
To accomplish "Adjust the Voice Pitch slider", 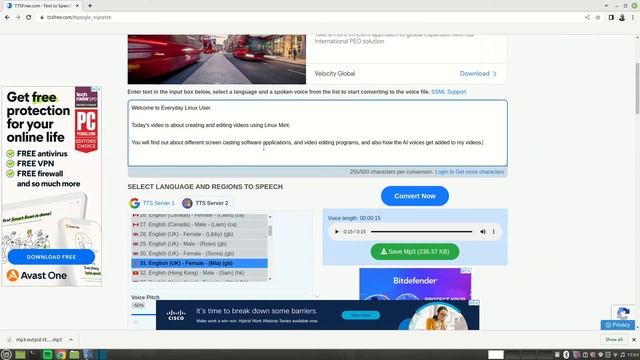I will click(x=144, y=314).
